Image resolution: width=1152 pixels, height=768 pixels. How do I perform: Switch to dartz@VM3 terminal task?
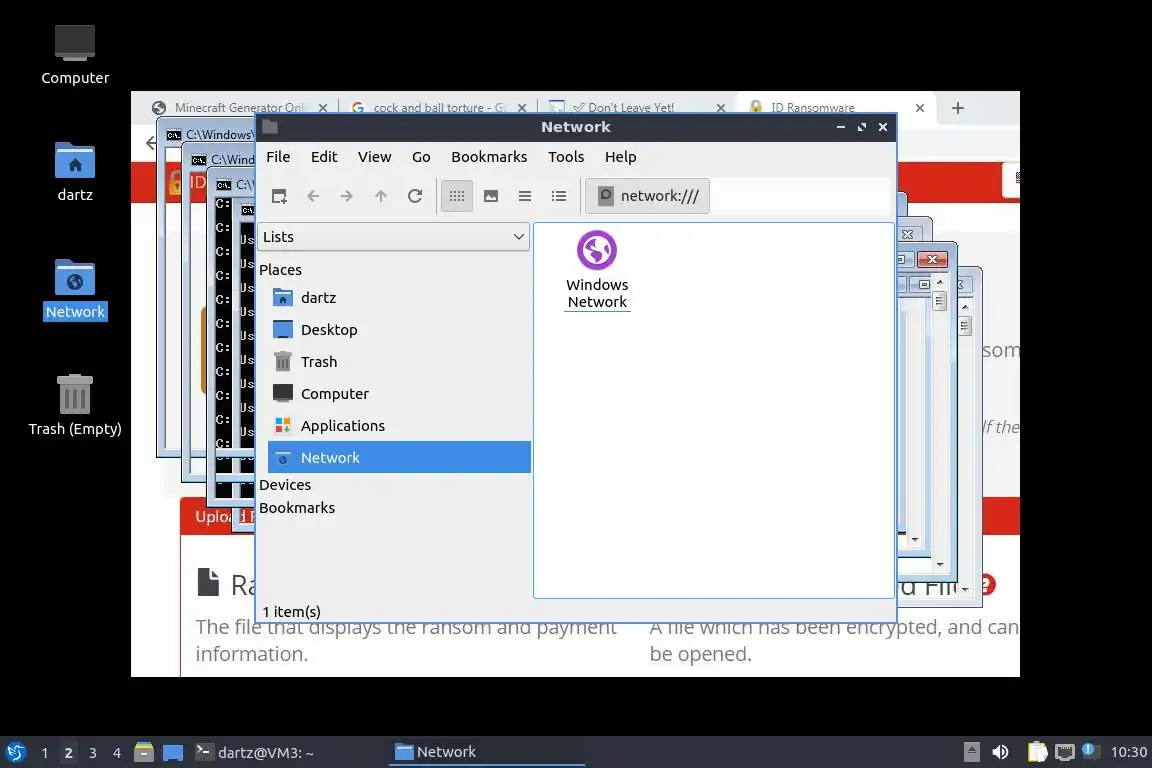tap(288, 752)
